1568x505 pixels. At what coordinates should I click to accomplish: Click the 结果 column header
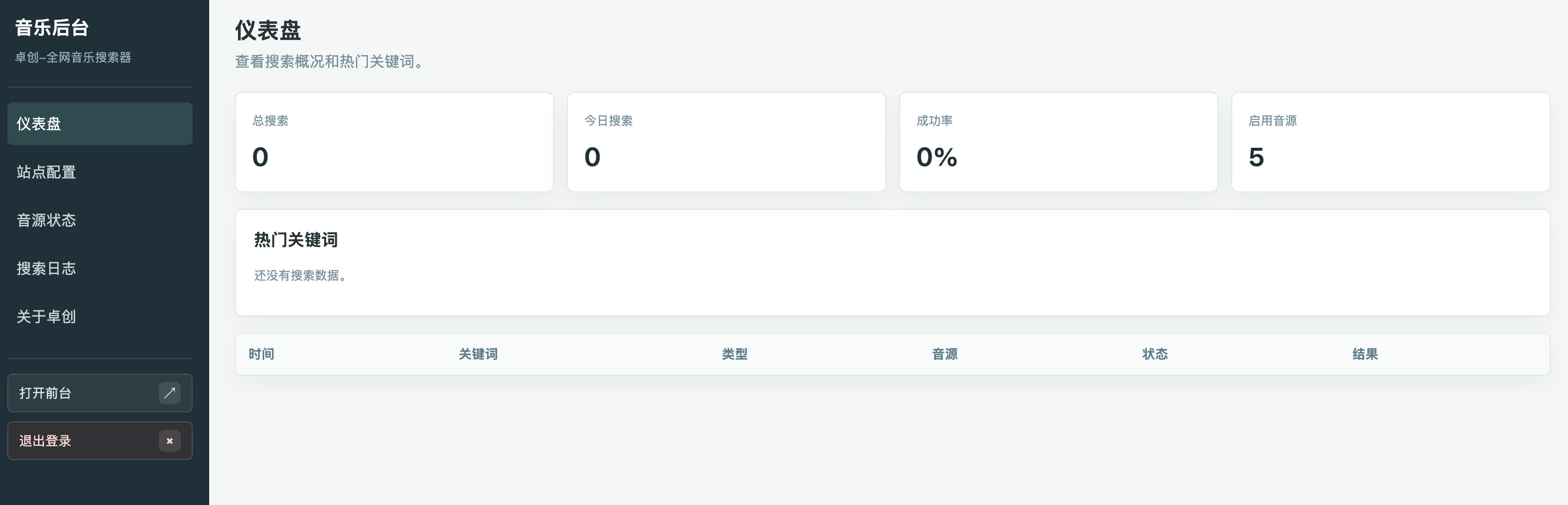(1365, 354)
